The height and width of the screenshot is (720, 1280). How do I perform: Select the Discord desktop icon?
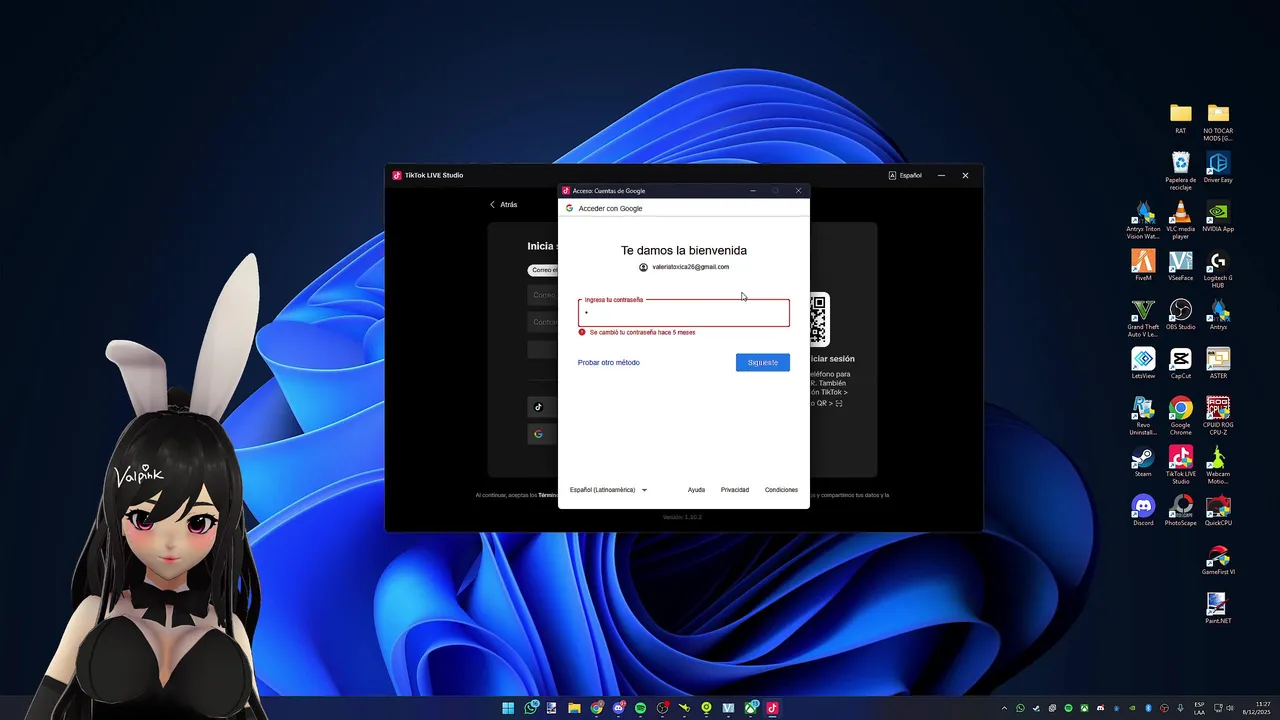(x=1143, y=510)
